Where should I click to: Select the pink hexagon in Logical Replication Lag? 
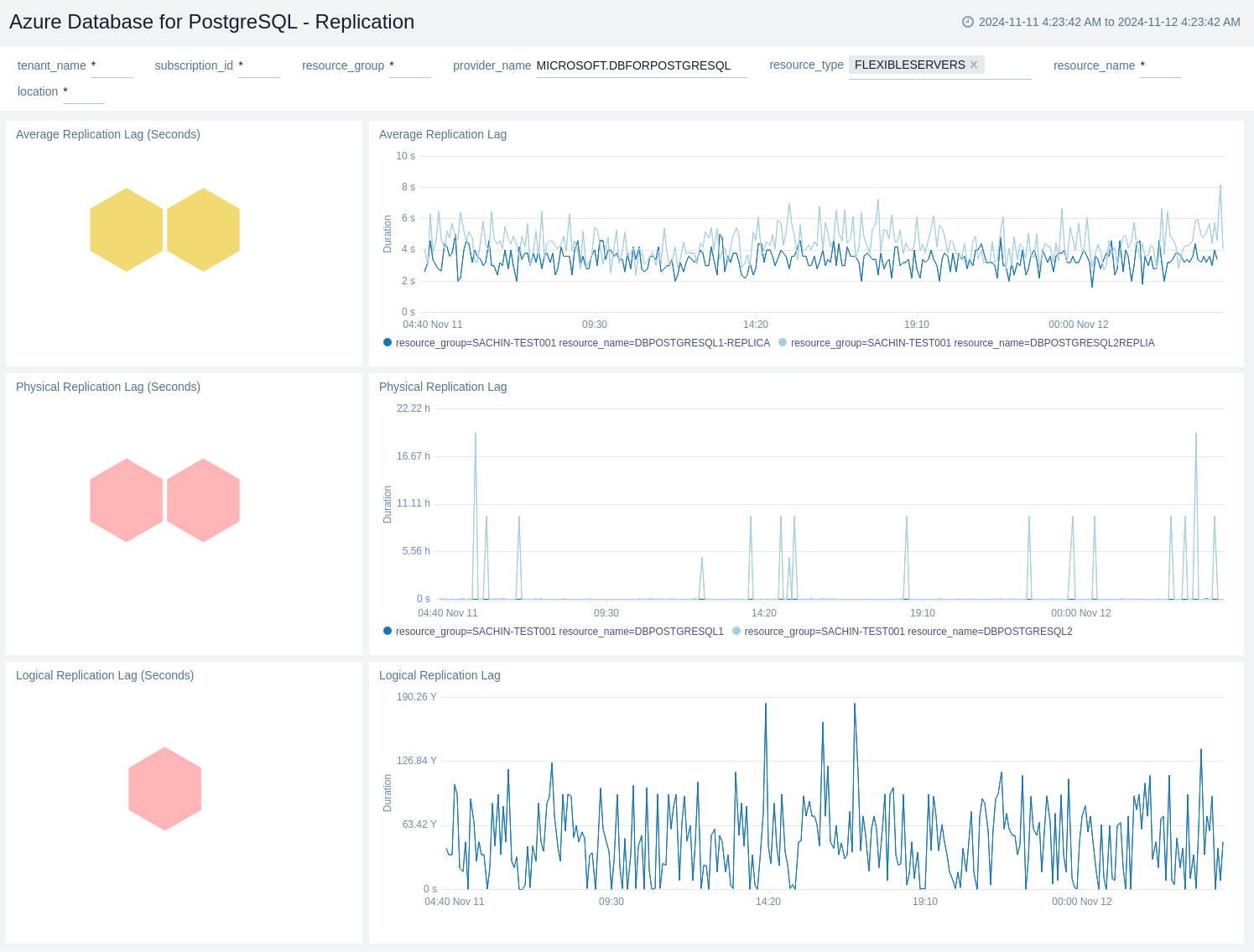[165, 788]
